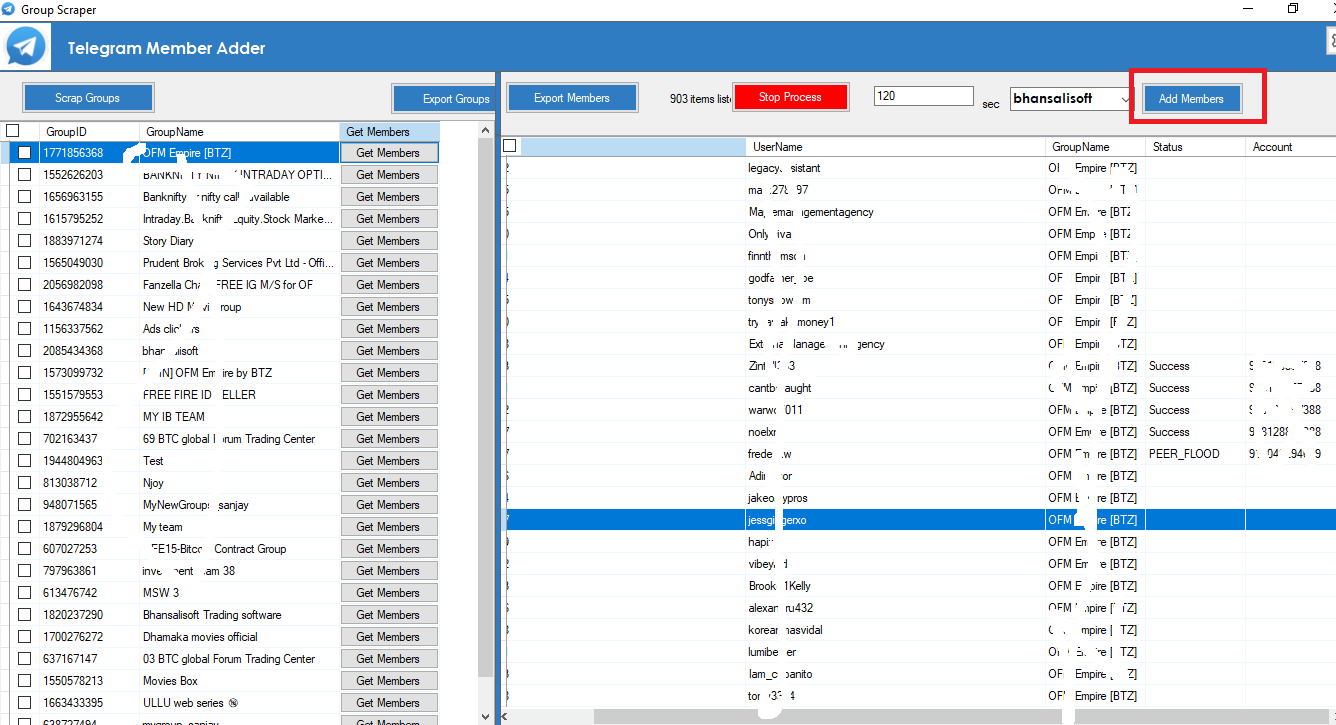Click the Export Groups button
This screenshot has width=1336, height=725.
tap(445, 99)
